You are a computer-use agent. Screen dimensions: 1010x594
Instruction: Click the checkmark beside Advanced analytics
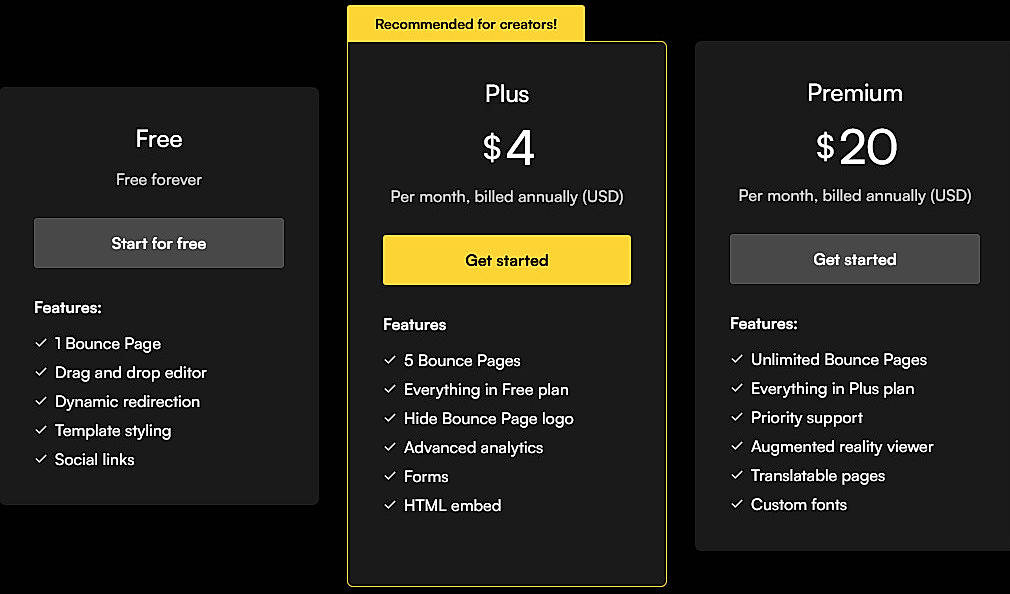click(x=389, y=447)
